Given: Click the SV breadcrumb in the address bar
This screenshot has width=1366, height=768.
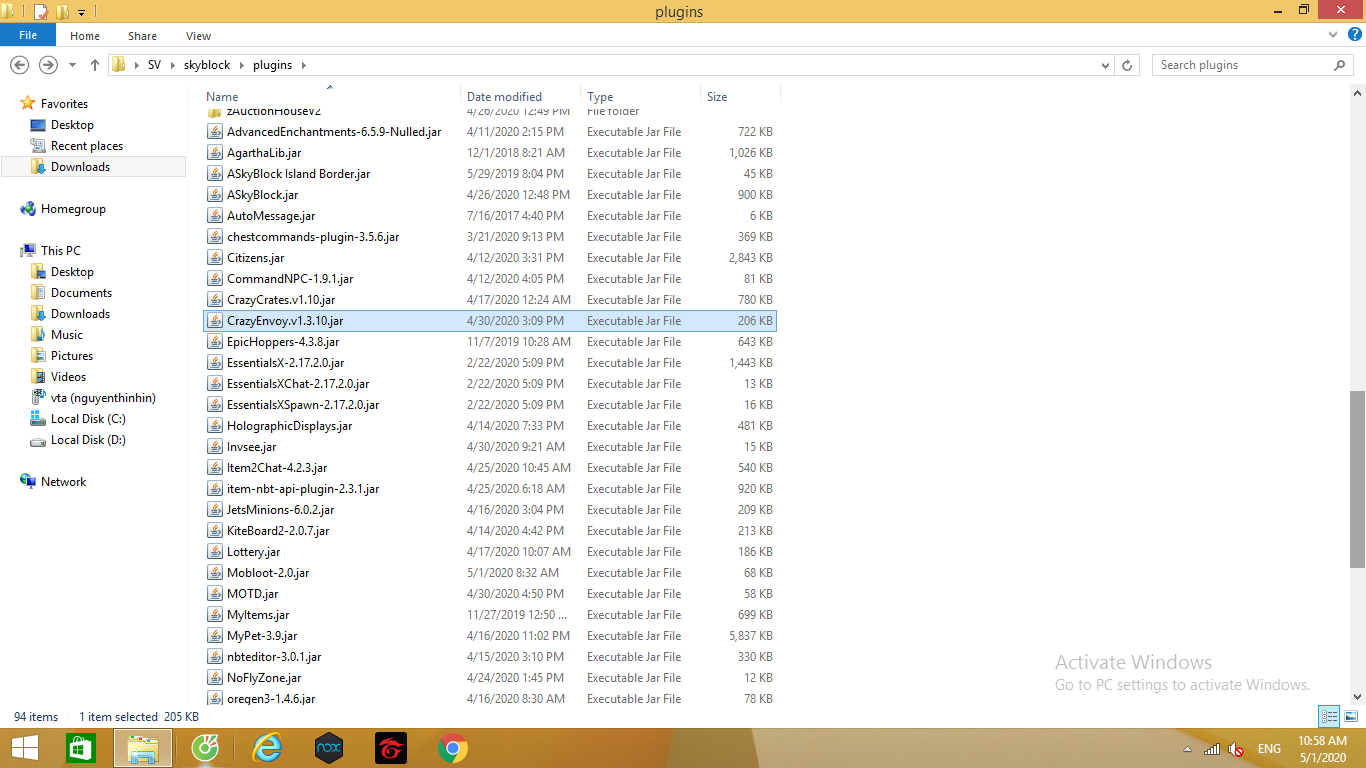Looking at the screenshot, I should pyautogui.click(x=154, y=65).
